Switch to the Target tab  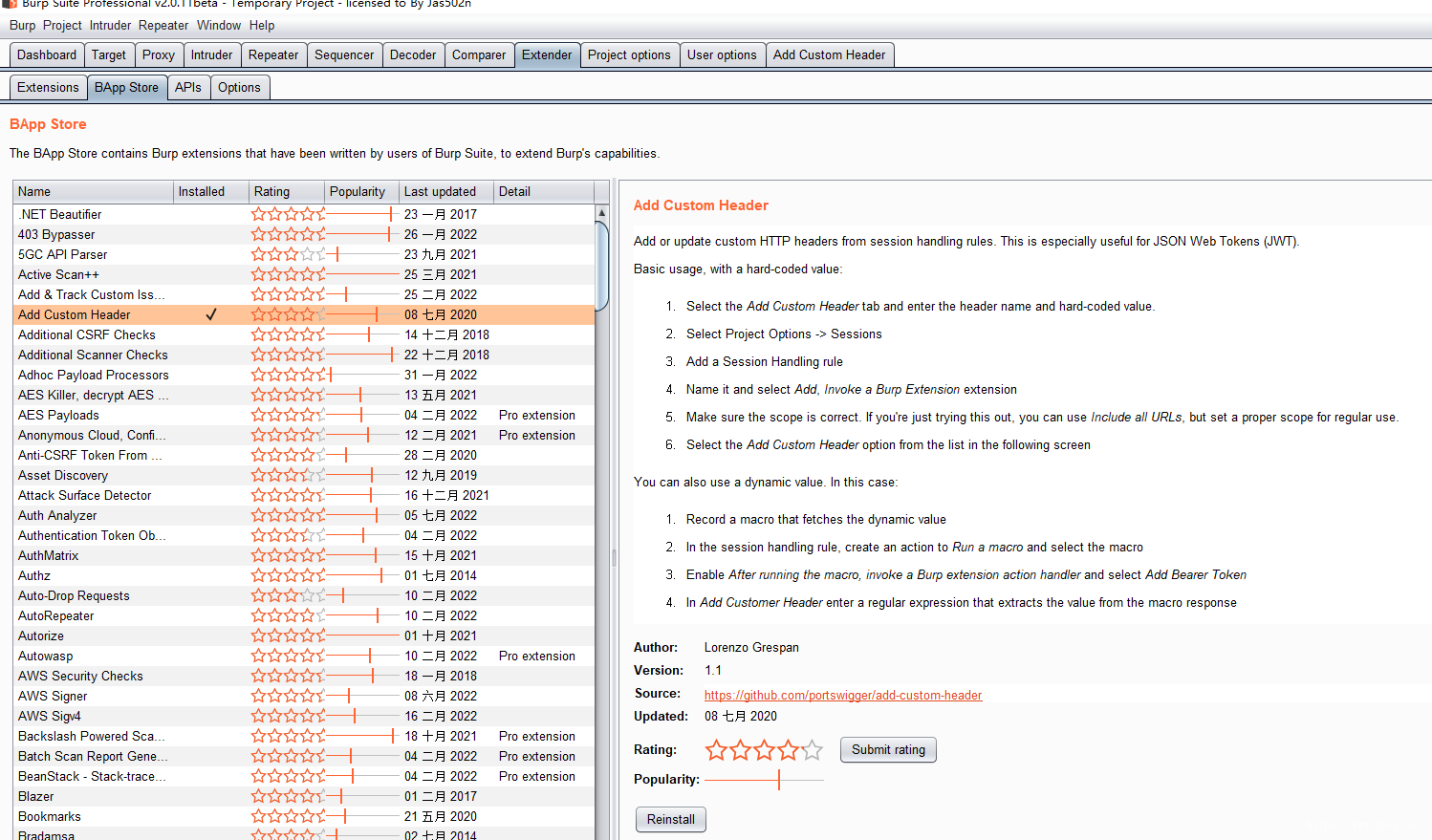[109, 55]
